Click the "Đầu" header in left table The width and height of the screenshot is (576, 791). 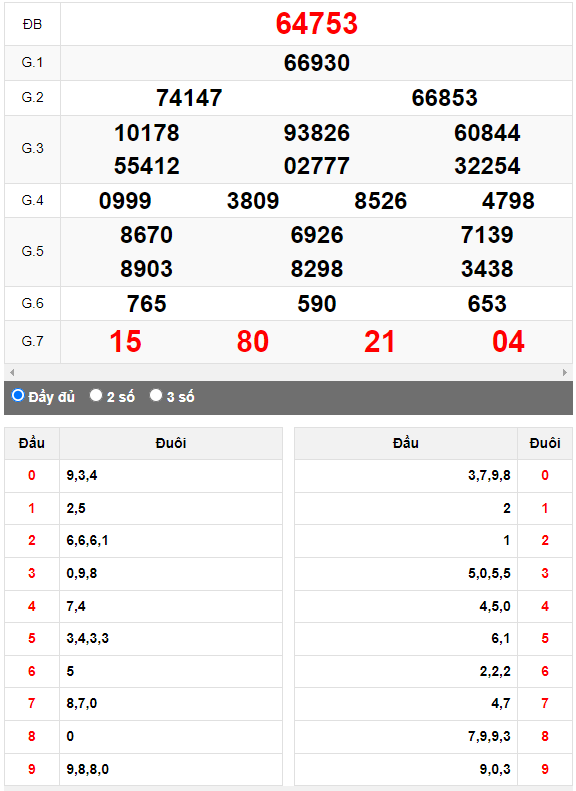[32, 443]
